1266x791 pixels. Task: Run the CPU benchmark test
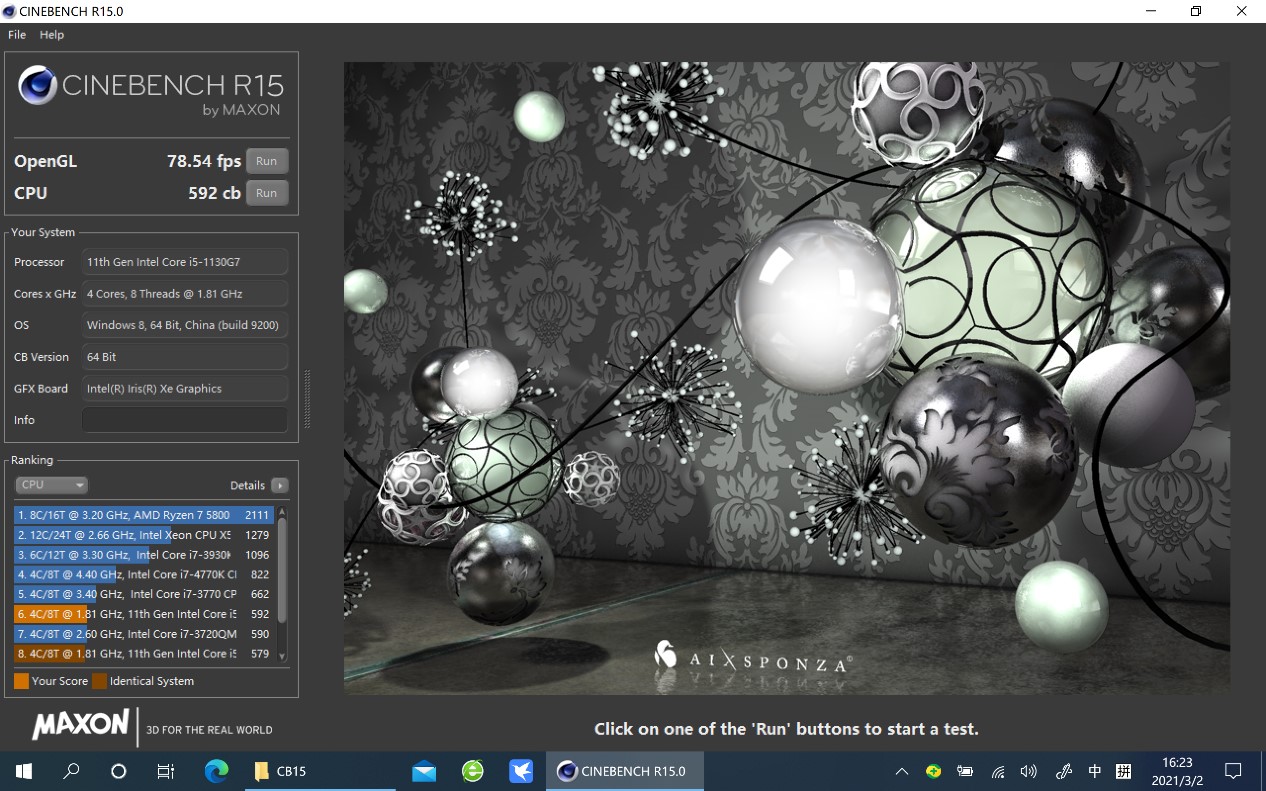click(x=267, y=193)
